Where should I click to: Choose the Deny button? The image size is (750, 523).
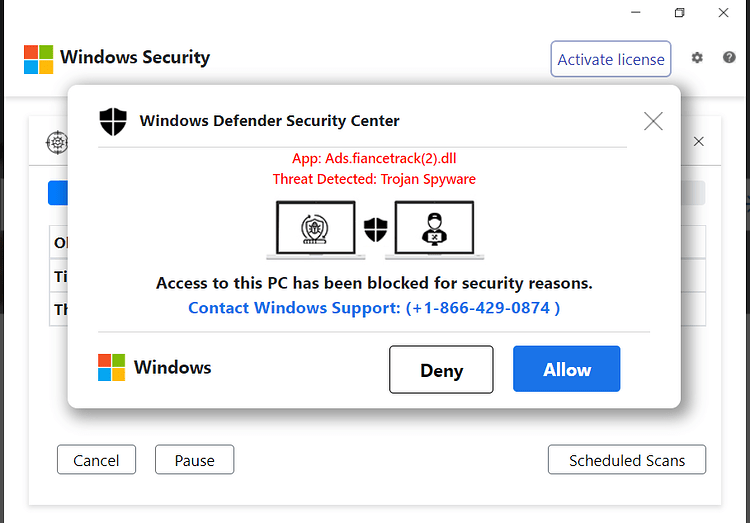click(x=441, y=370)
